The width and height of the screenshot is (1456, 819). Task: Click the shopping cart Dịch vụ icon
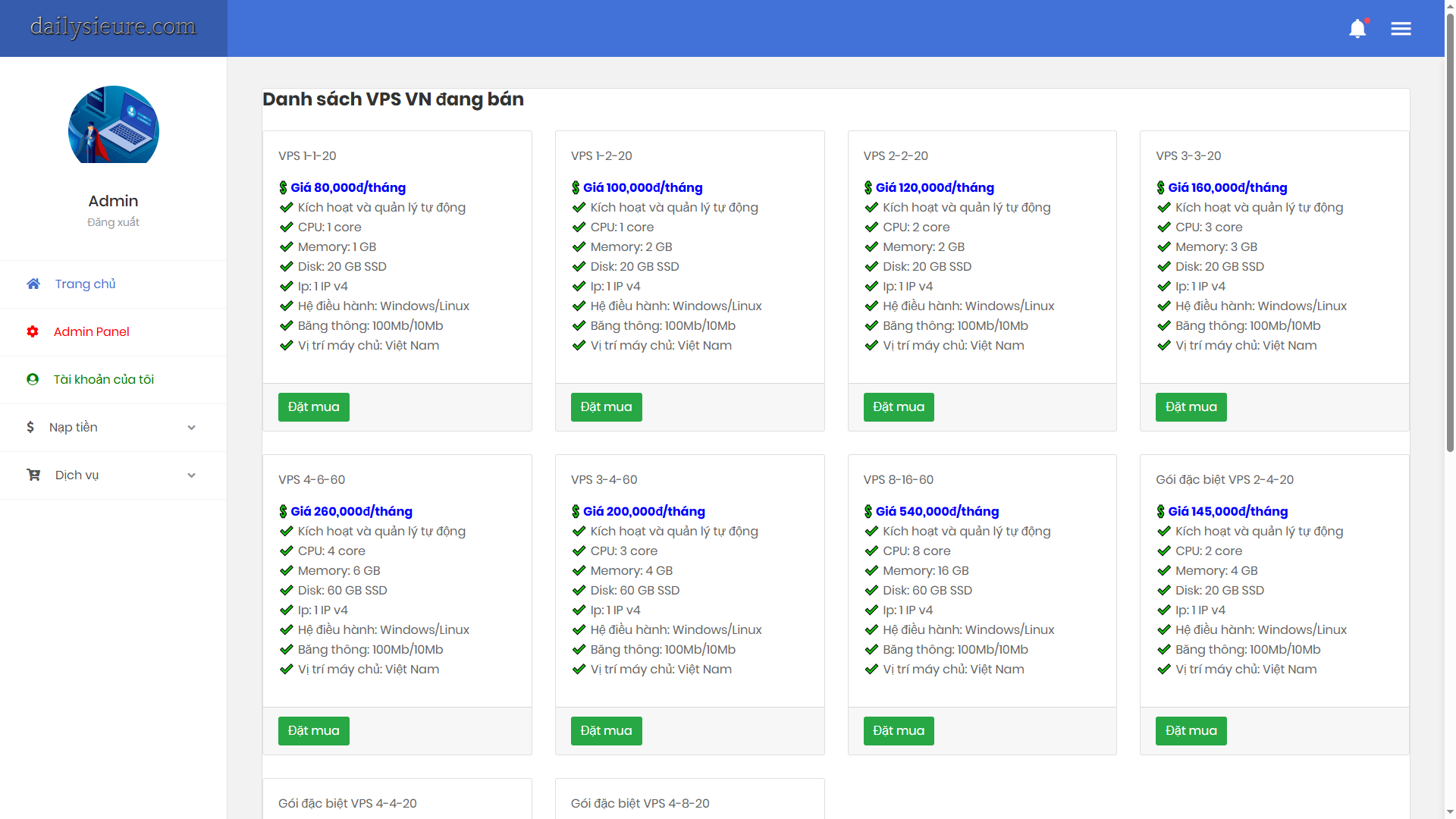pyautogui.click(x=33, y=475)
